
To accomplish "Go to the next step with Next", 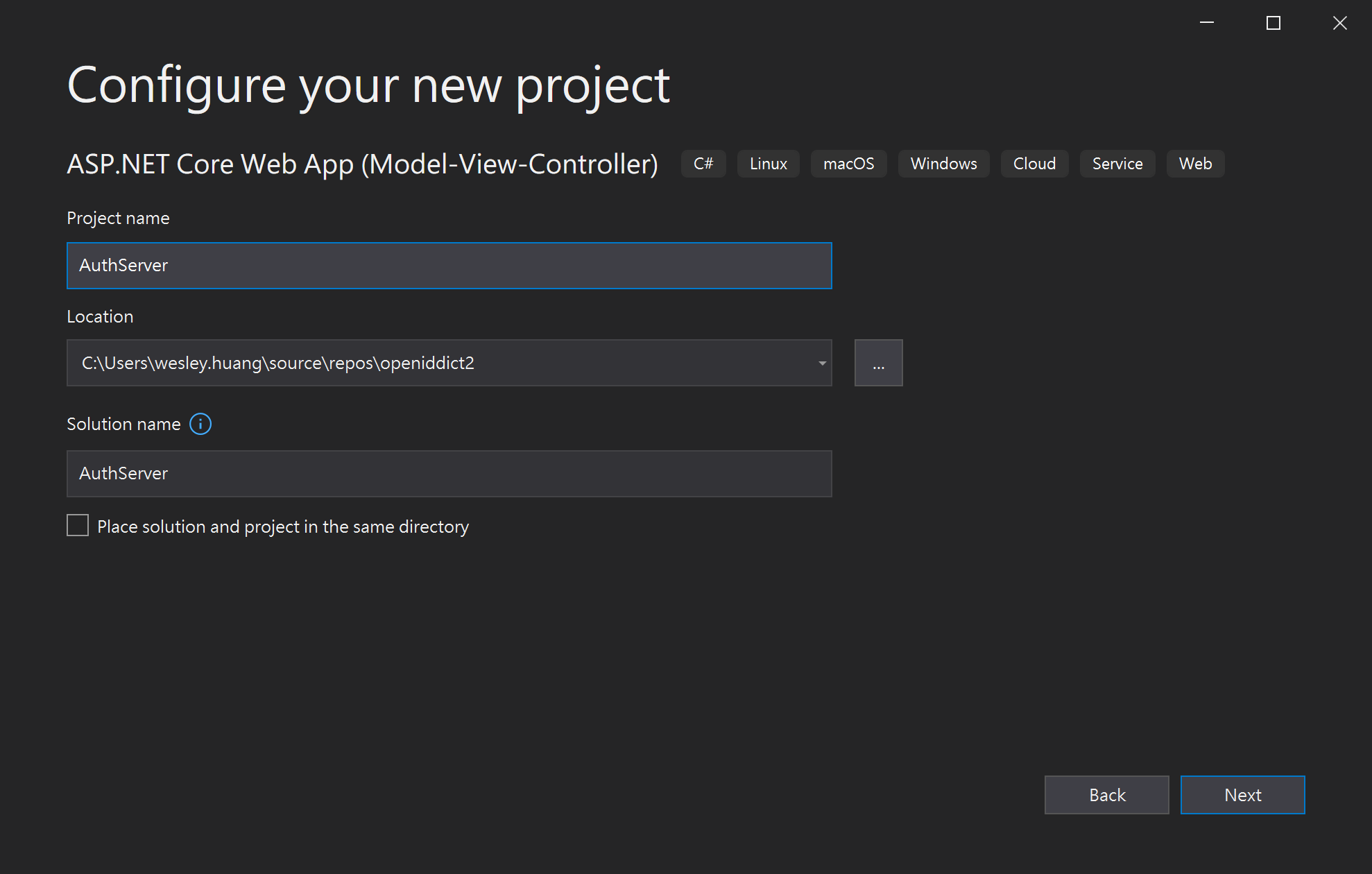I will coord(1242,795).
